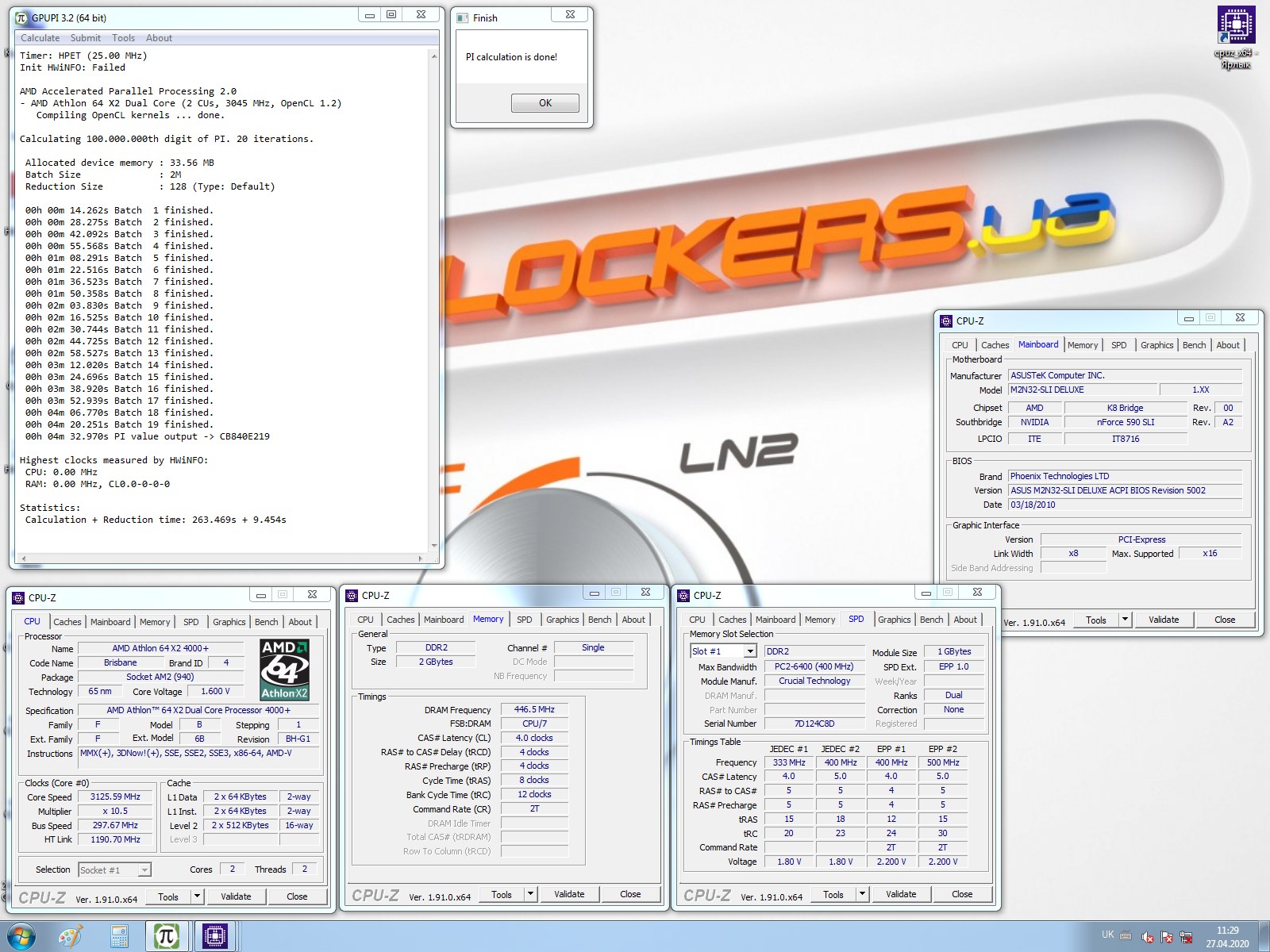Close the Finish dialog
This screenshot has height=952, width=1270.
coord(570,14)
